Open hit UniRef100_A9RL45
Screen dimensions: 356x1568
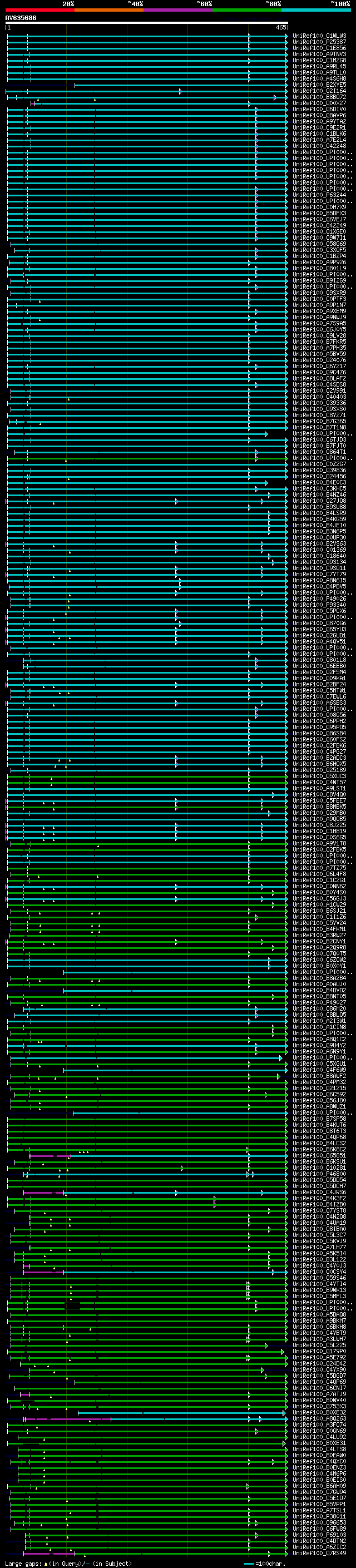(319, 66)
